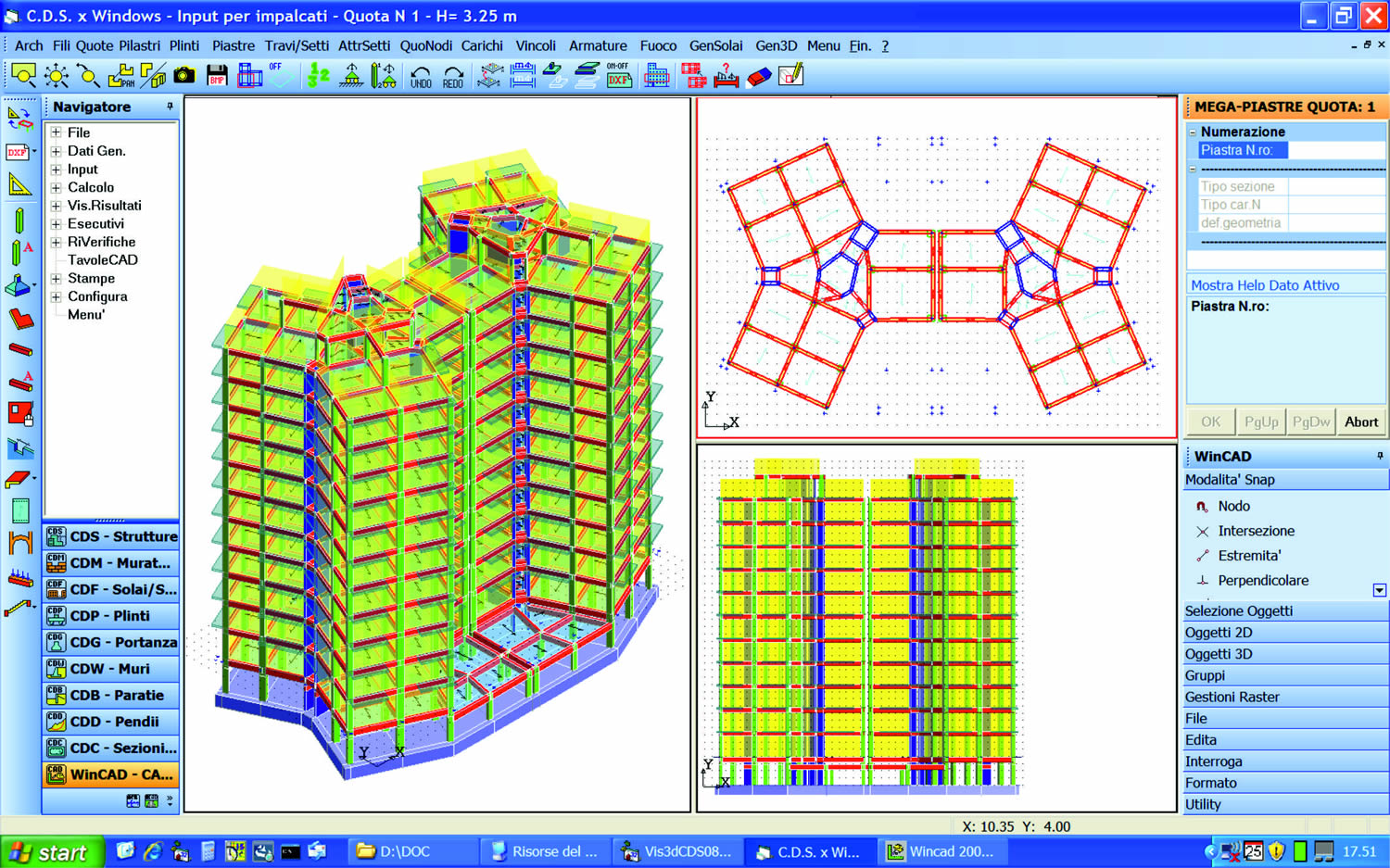The height and width of the screenshot is (868, 1390).
Task: Click the blue building model icon
Action: pos(656,76)
